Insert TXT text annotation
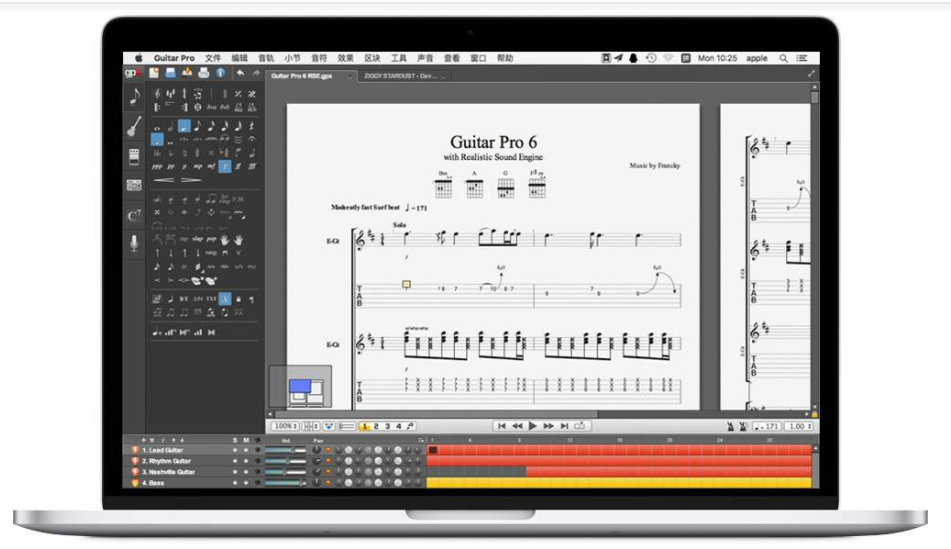The width and height of the screenshot is (951, 549). [x=211, y=299]
